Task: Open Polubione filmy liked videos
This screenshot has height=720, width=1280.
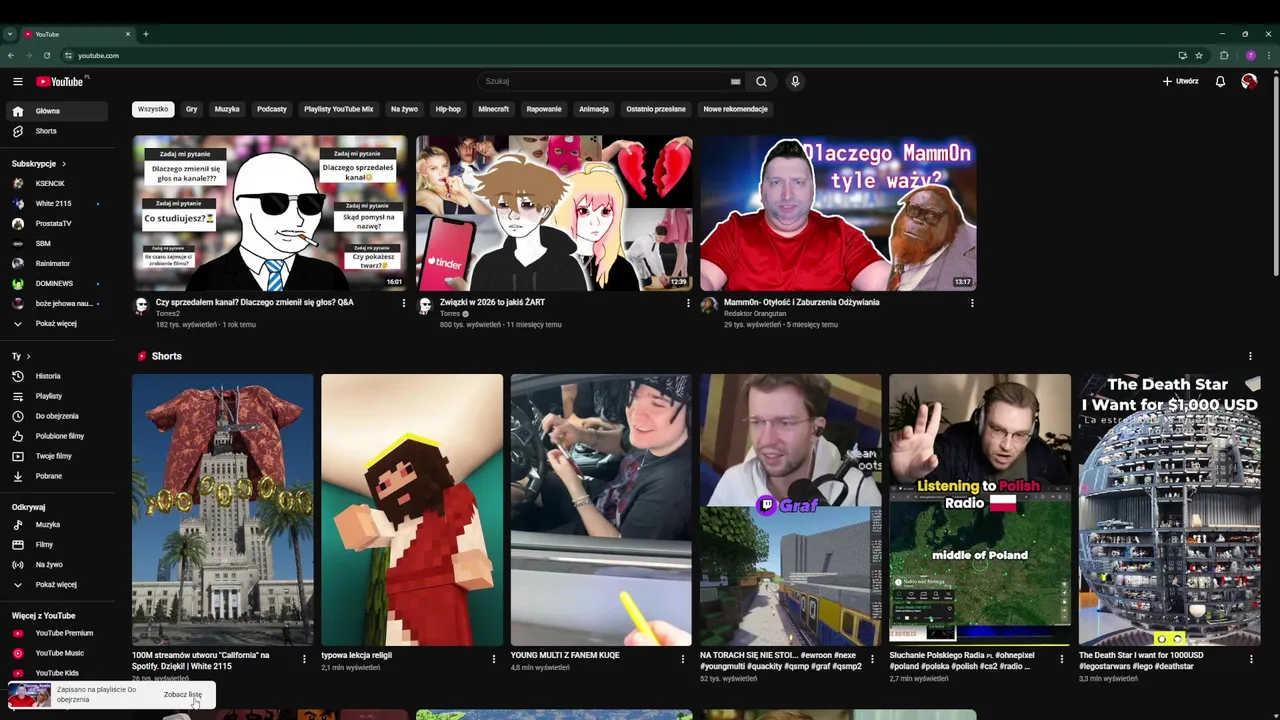Action: click(56, 436)
